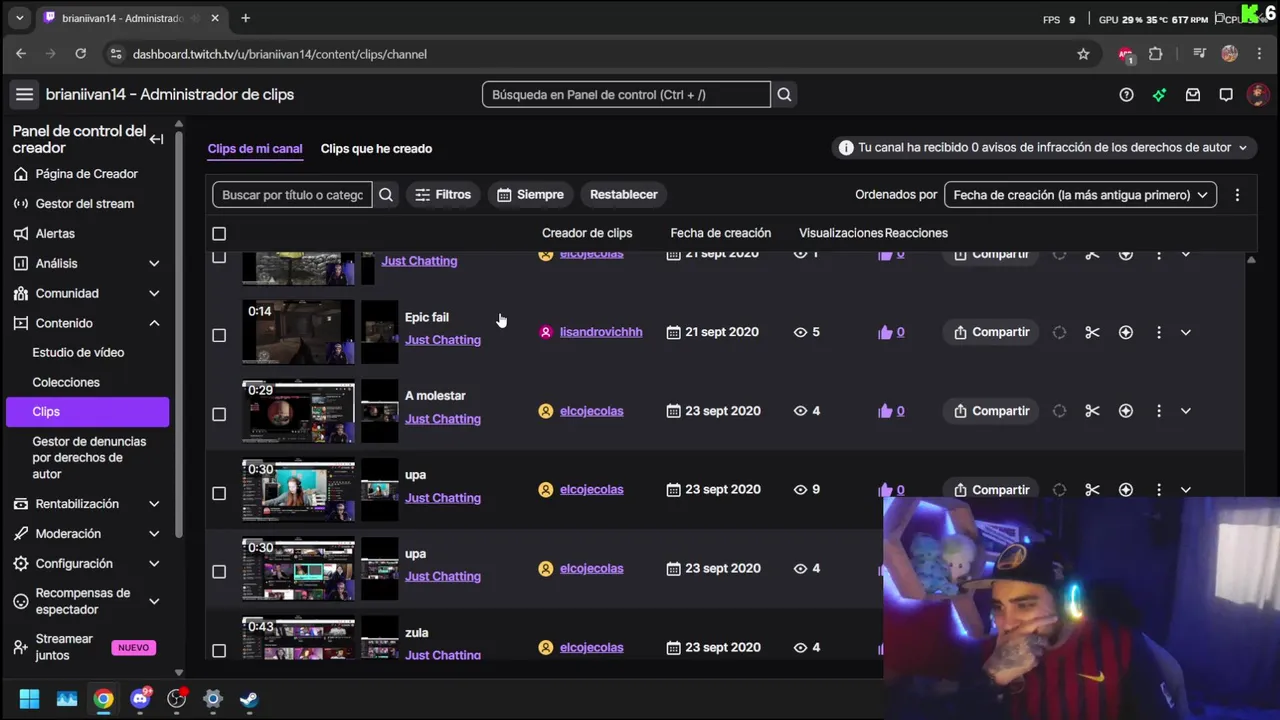
Task: Check the box for upa clip with 9 views
Action: coord(219,493)
